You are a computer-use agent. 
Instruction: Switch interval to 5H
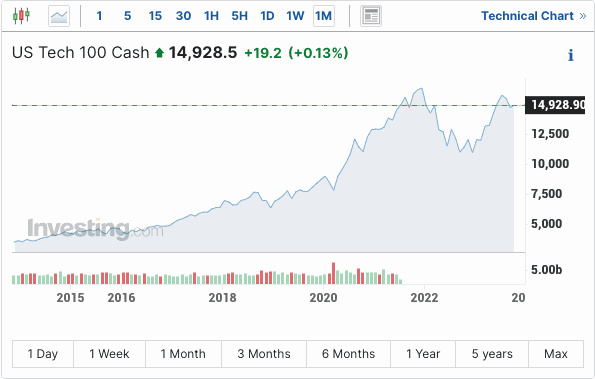(239, 16)
